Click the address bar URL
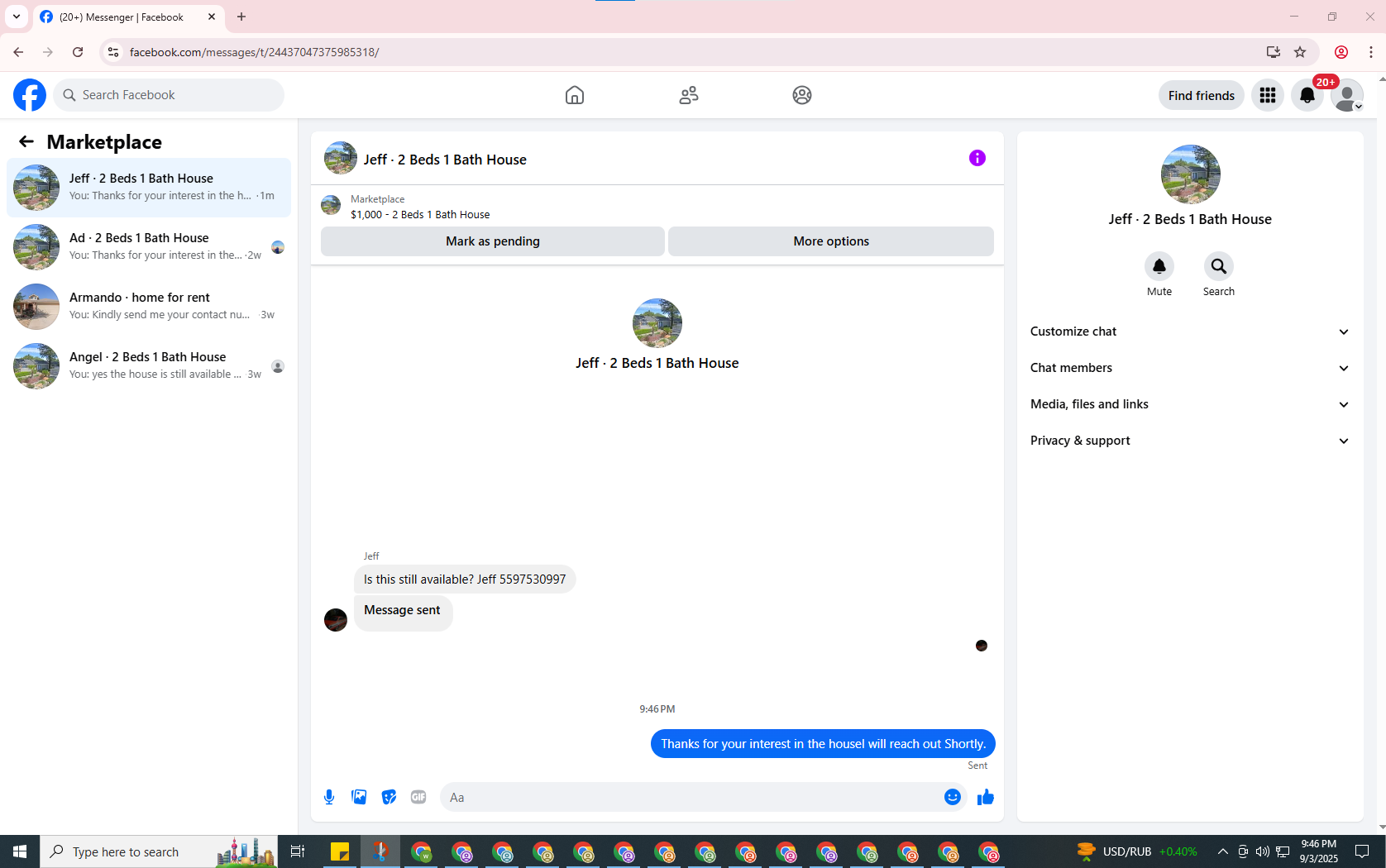1386x868 pixels. [x=255, y=52]
